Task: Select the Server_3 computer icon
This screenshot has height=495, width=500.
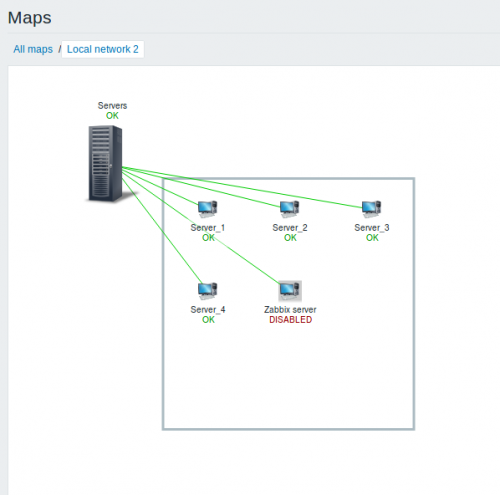Action: [371, 209]
